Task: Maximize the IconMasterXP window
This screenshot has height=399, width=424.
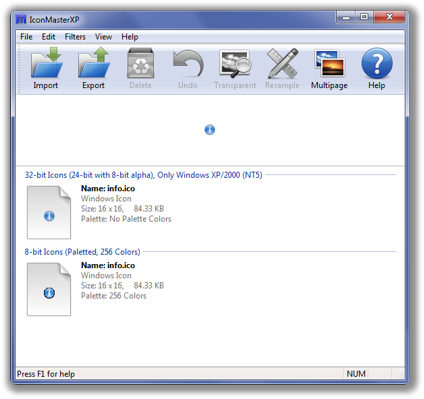Action: tap(364, 17)
